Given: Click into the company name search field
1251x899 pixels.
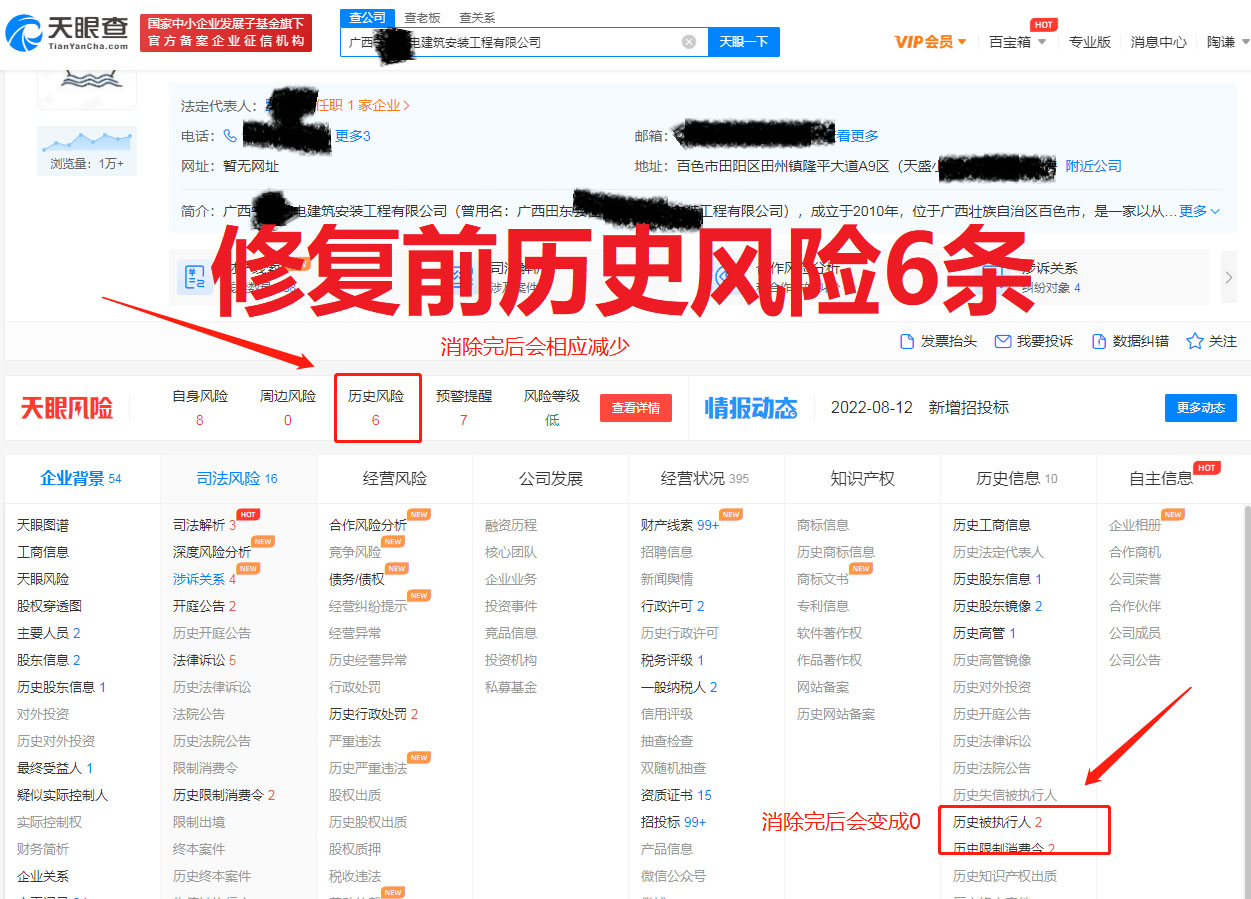Looking at the screenshot, I should point(510,42).
